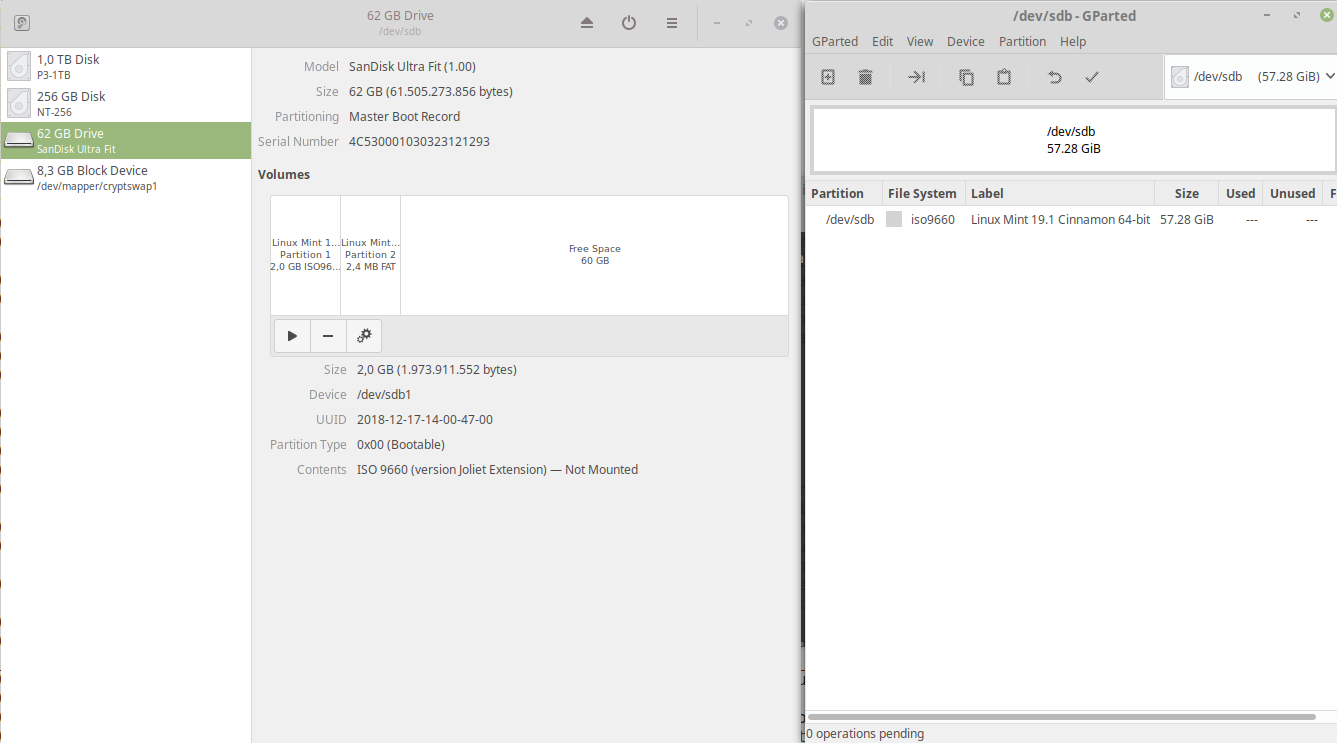Click the Device value /dev/sdb1
Screen dimensions: 1337x743
[x=384, y=394]
